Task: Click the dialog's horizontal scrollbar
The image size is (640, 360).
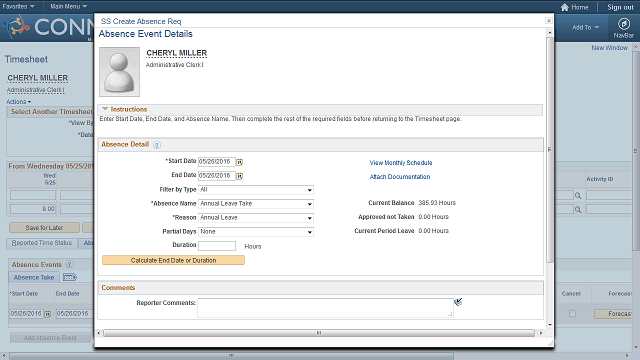Action: click(x=319, y=333)
